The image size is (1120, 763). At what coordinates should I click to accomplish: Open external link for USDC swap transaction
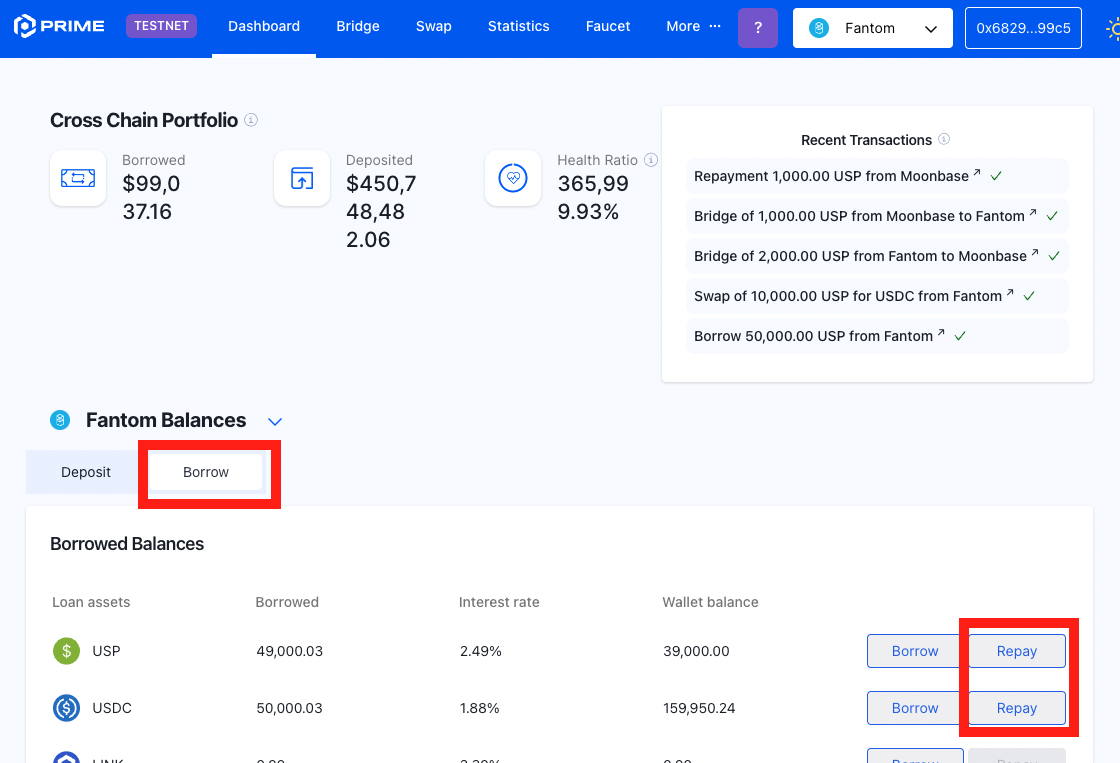1010,293
